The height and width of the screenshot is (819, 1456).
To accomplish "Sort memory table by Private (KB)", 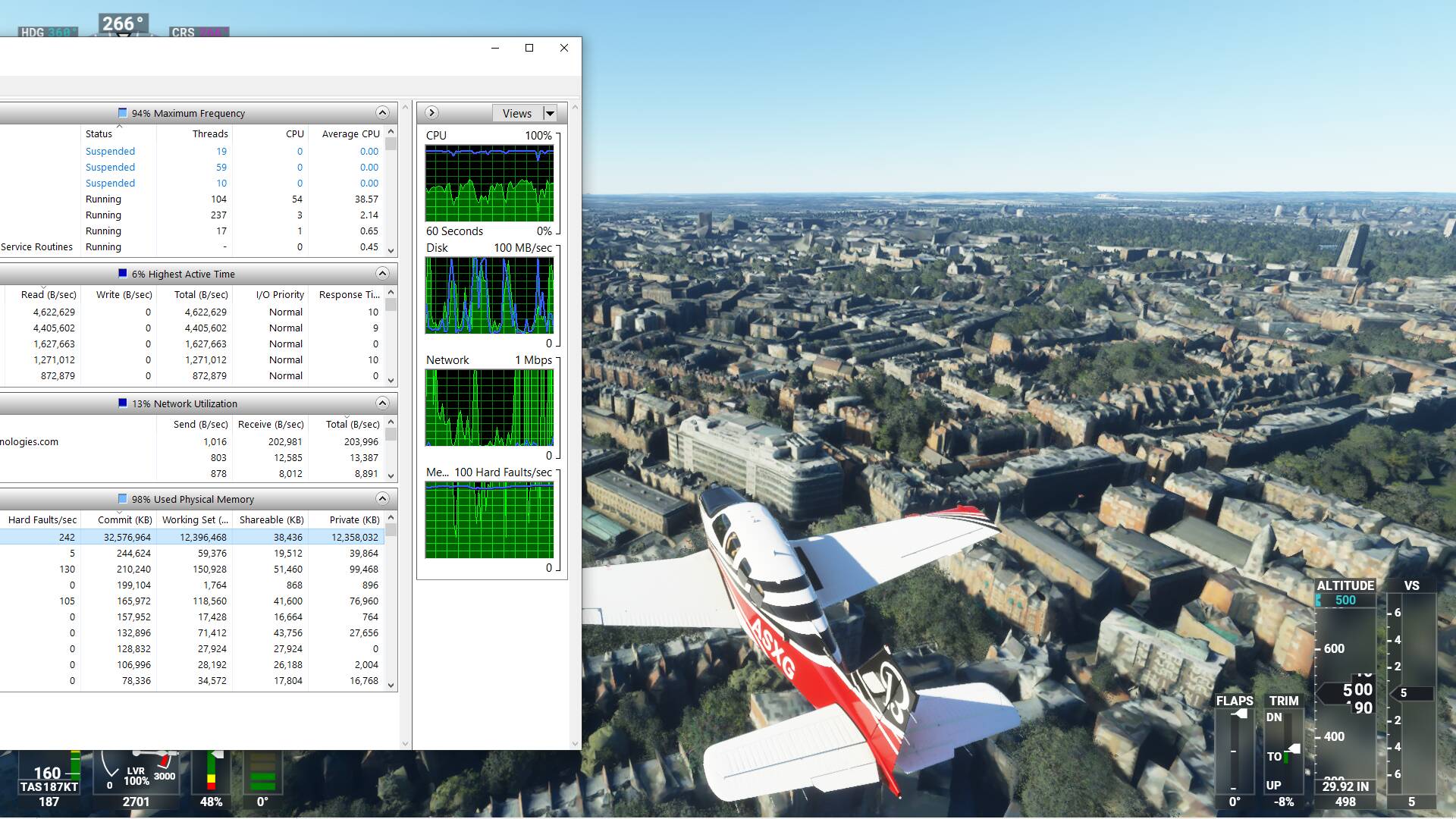I will [x=346, y=519].
